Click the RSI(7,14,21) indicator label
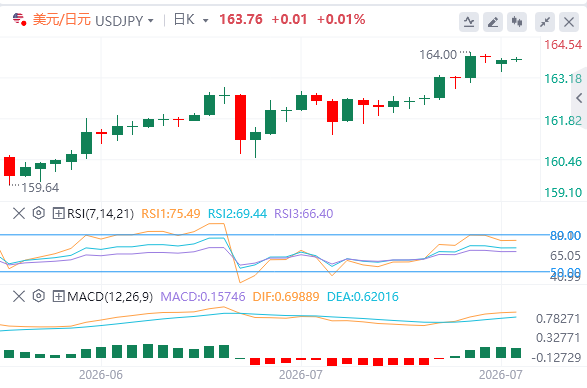Image resolution: width=587 pixels, height=388 pixels. tap(100, 213)
